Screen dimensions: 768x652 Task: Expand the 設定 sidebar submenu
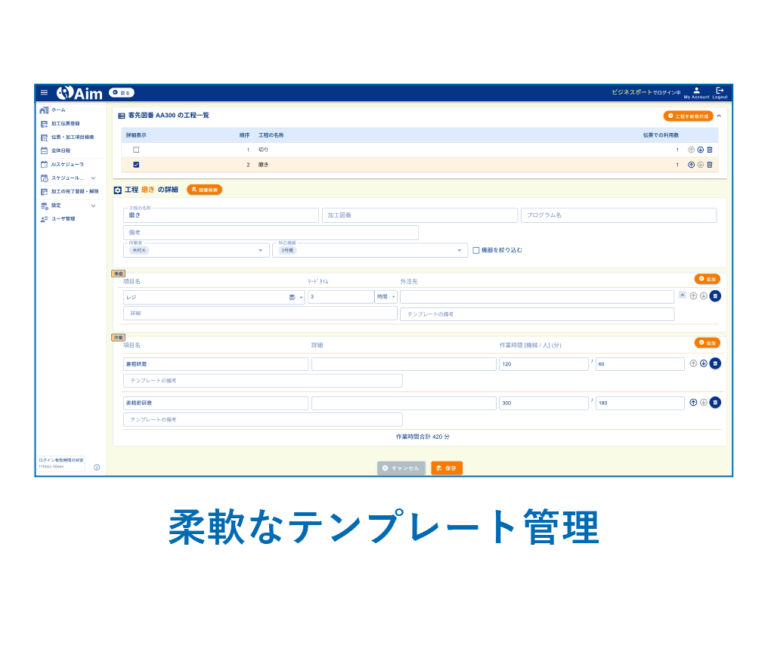[93, 205]
